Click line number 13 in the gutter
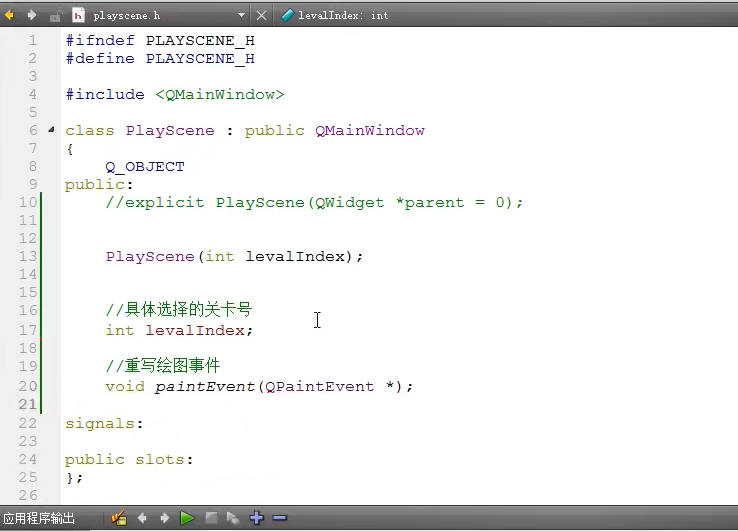Viewport: 738px width, 531px height. tap(28, 256)
